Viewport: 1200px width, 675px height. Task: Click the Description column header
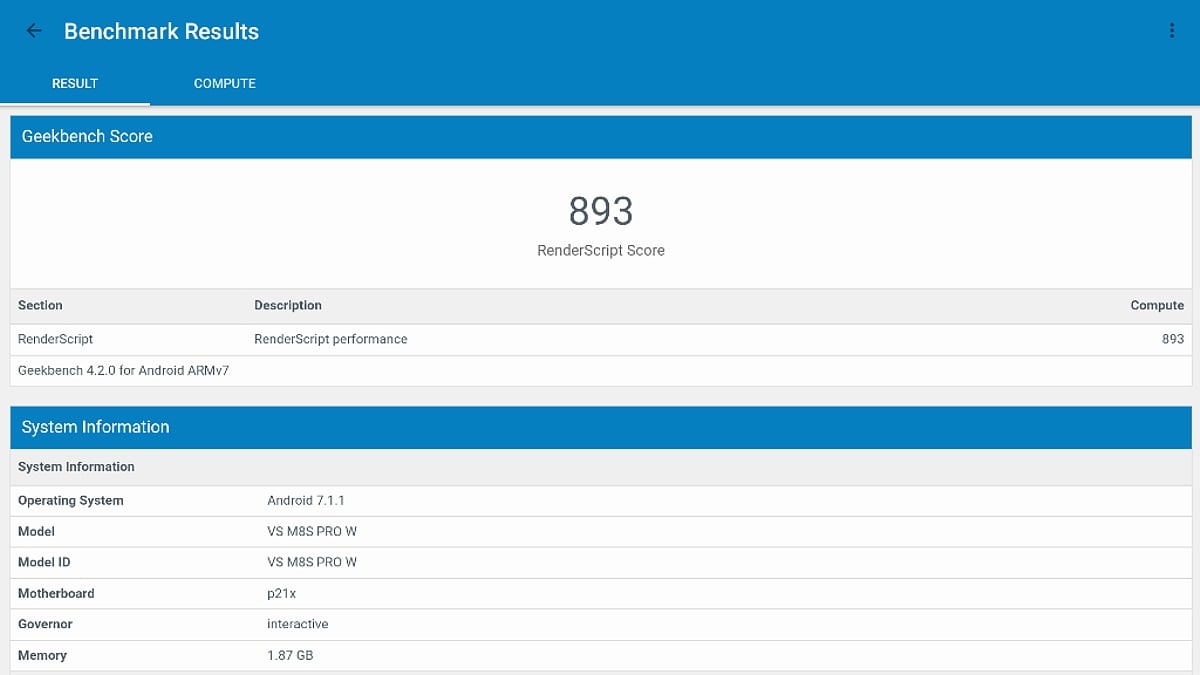(x=290, y=305)
